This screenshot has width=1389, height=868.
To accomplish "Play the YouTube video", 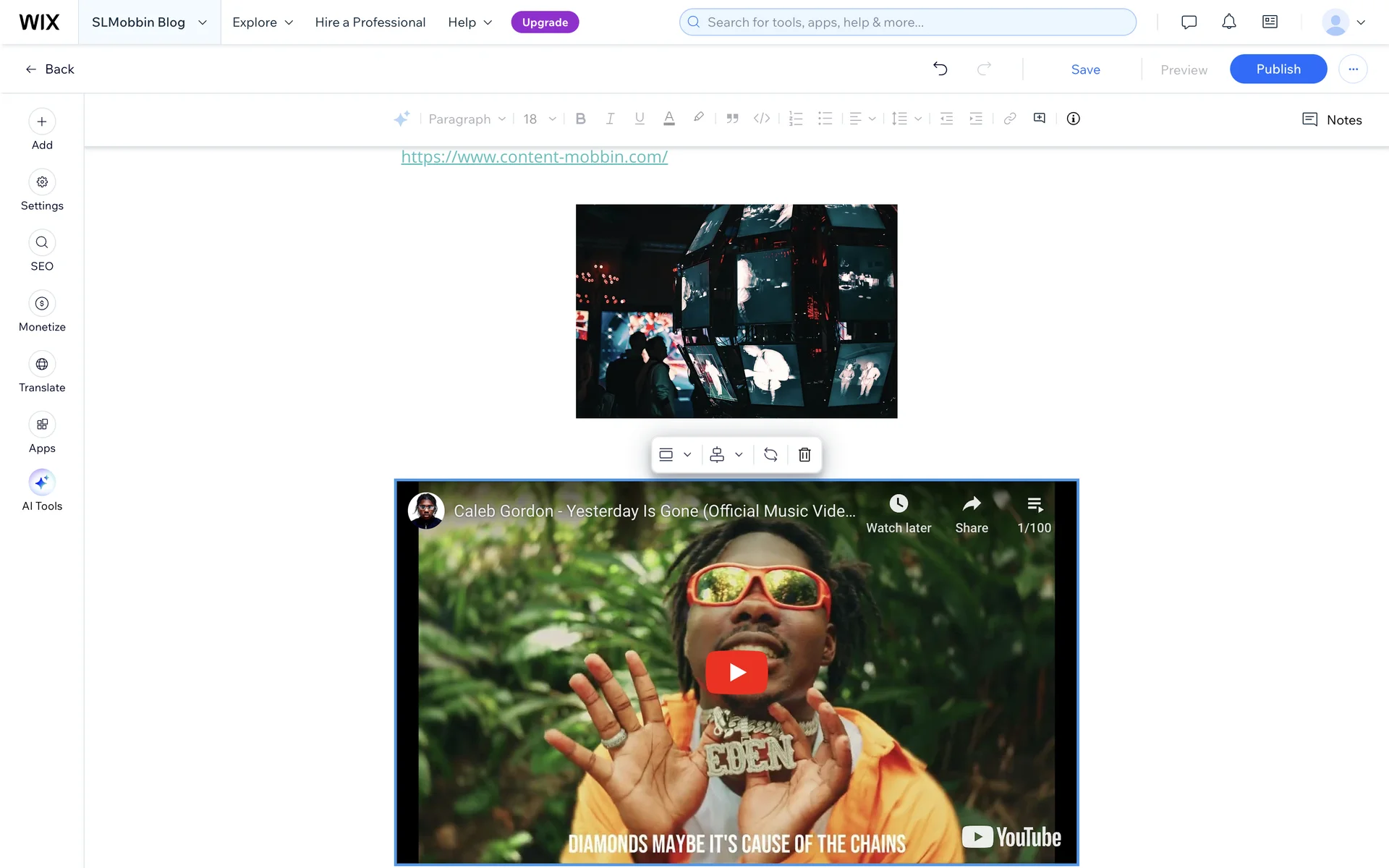I will (x=736, y=672).
